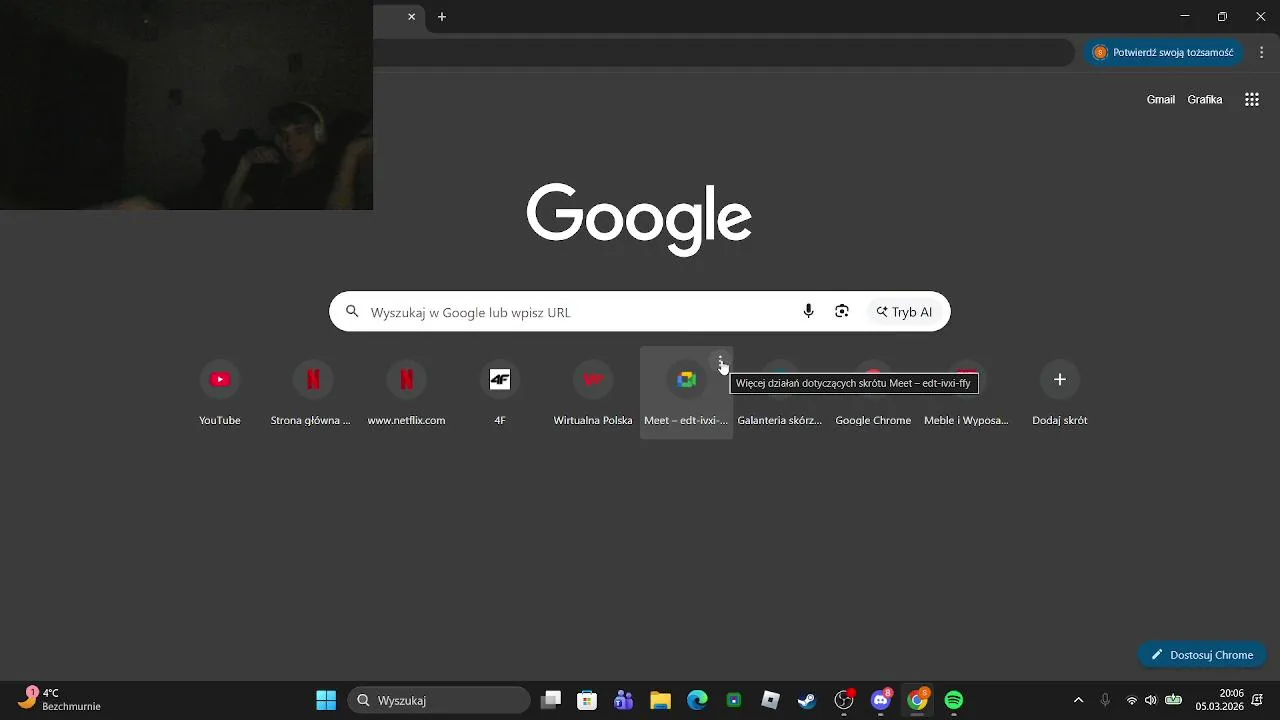This screenshot has height=720, width=1280.
Task: Click the tray microphone icon
Action: 1105,700
